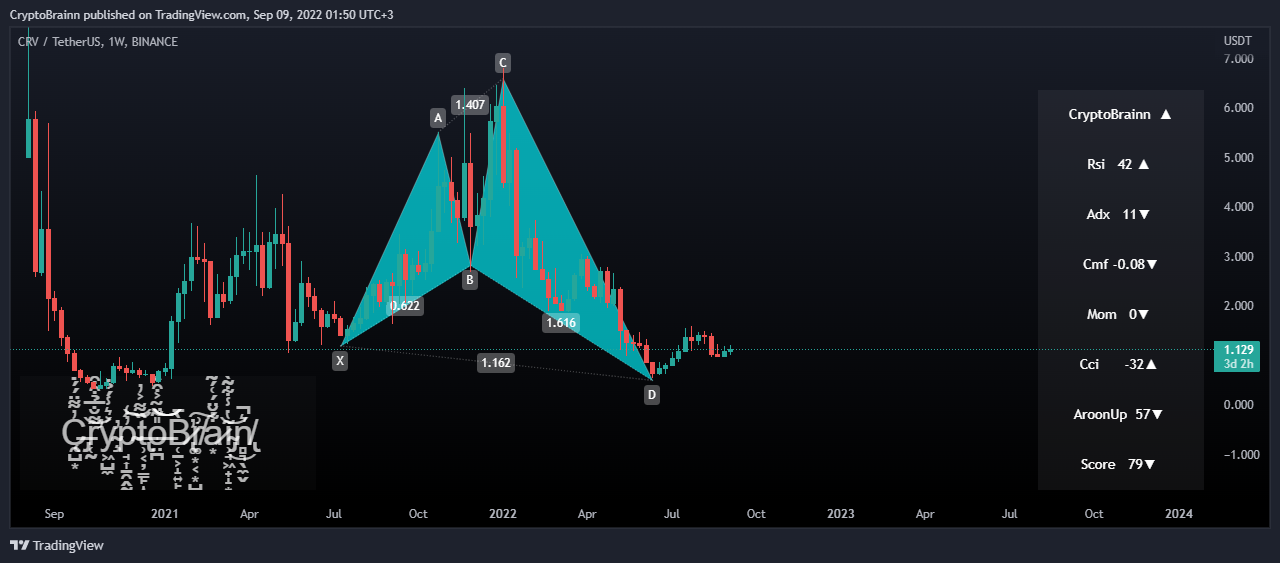This screenshot has height=563, width=1280.
Task: Click the 2021 time axis label
Action: click(x=164, y=514)
